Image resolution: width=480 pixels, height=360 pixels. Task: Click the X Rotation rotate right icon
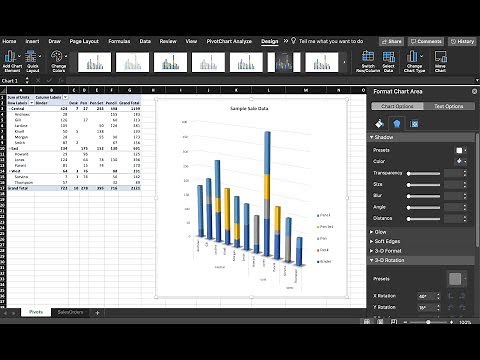click(x=462, y=296)
